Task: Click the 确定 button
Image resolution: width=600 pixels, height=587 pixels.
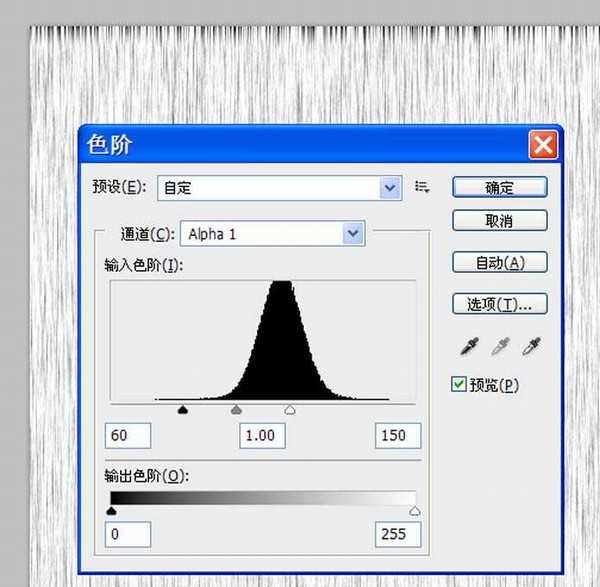Action: pyautogui.click(x=500, y=187)
